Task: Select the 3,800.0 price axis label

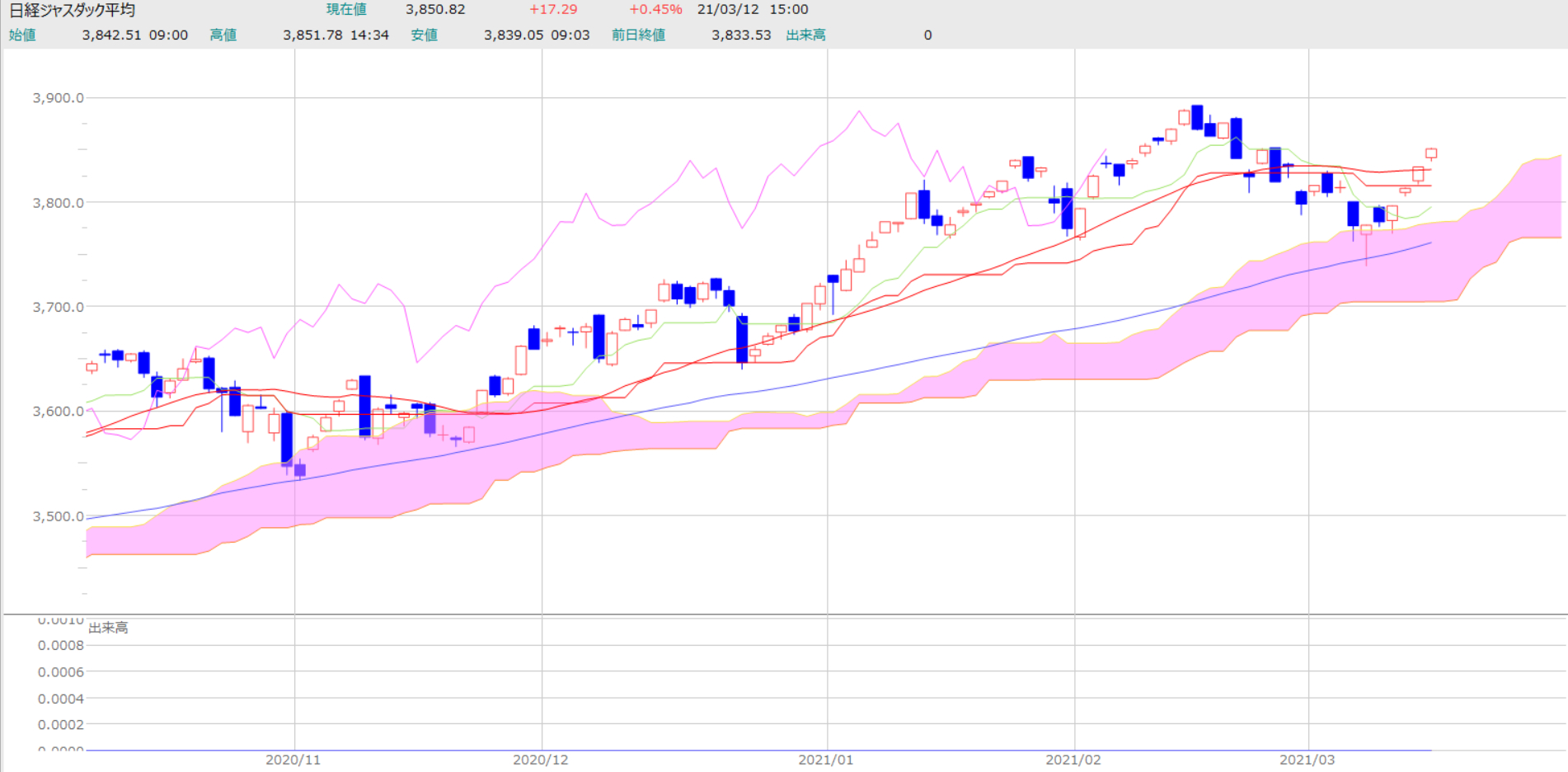Action: [59, 203]
